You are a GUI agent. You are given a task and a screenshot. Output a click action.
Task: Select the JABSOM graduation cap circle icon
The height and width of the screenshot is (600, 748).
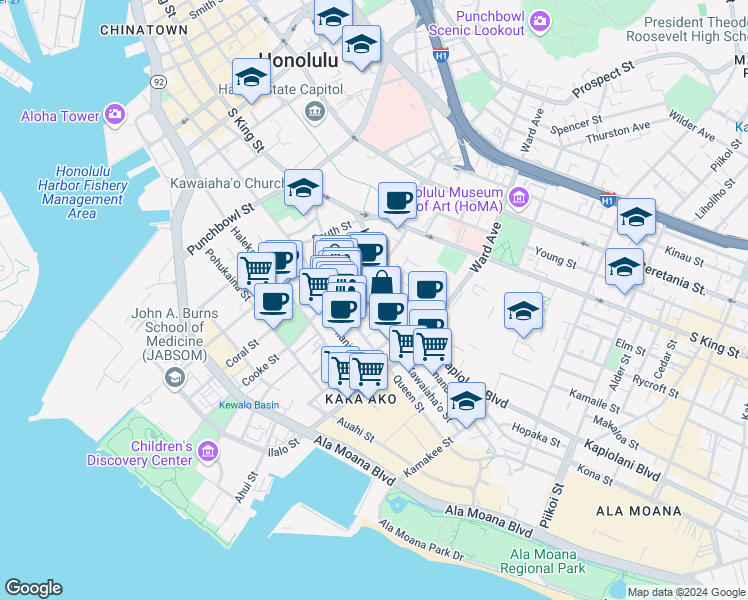click(175, 378)
